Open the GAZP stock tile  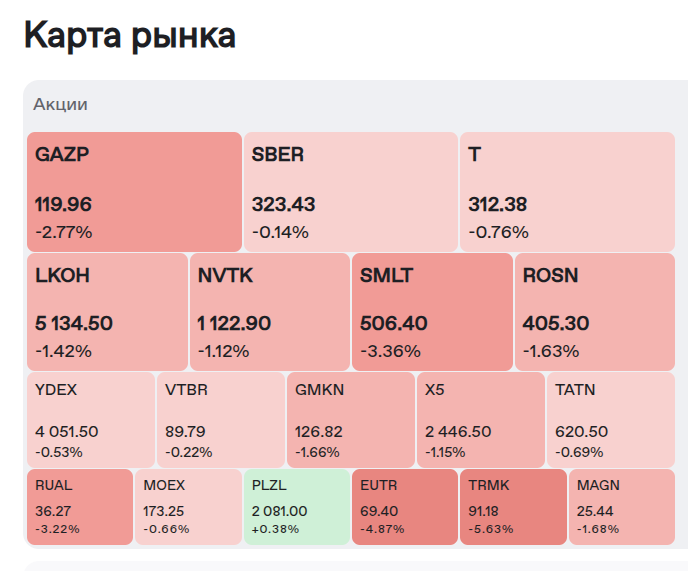pyautogui.click(x=134, y=192)
